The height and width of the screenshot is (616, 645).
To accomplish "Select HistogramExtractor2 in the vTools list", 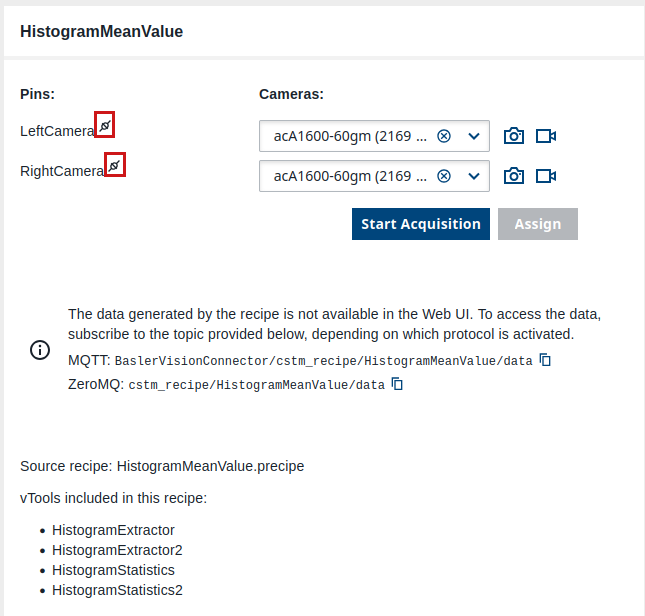I will (x=117, y=550).
